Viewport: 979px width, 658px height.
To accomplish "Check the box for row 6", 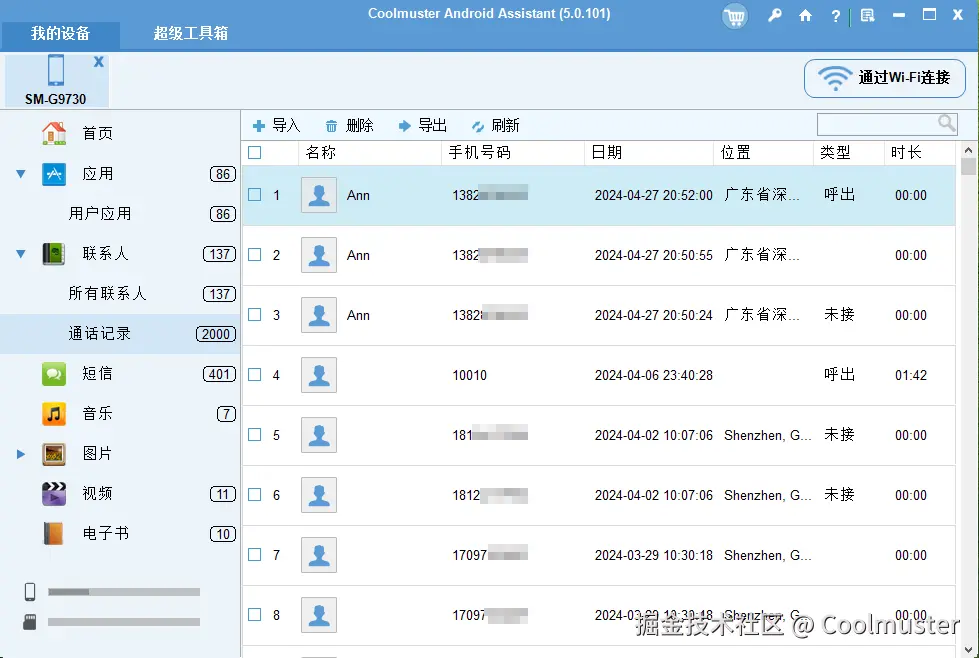I will point(255,494).
